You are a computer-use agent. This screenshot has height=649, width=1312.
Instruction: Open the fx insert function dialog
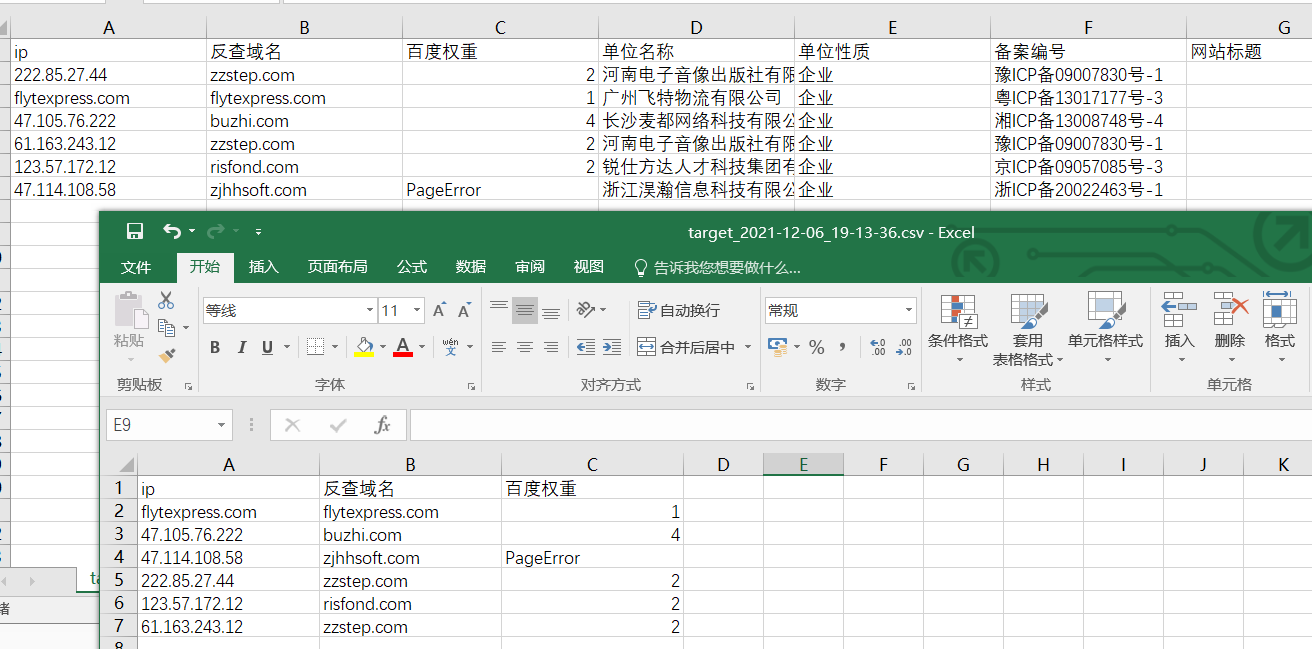[x=382, y=425]
